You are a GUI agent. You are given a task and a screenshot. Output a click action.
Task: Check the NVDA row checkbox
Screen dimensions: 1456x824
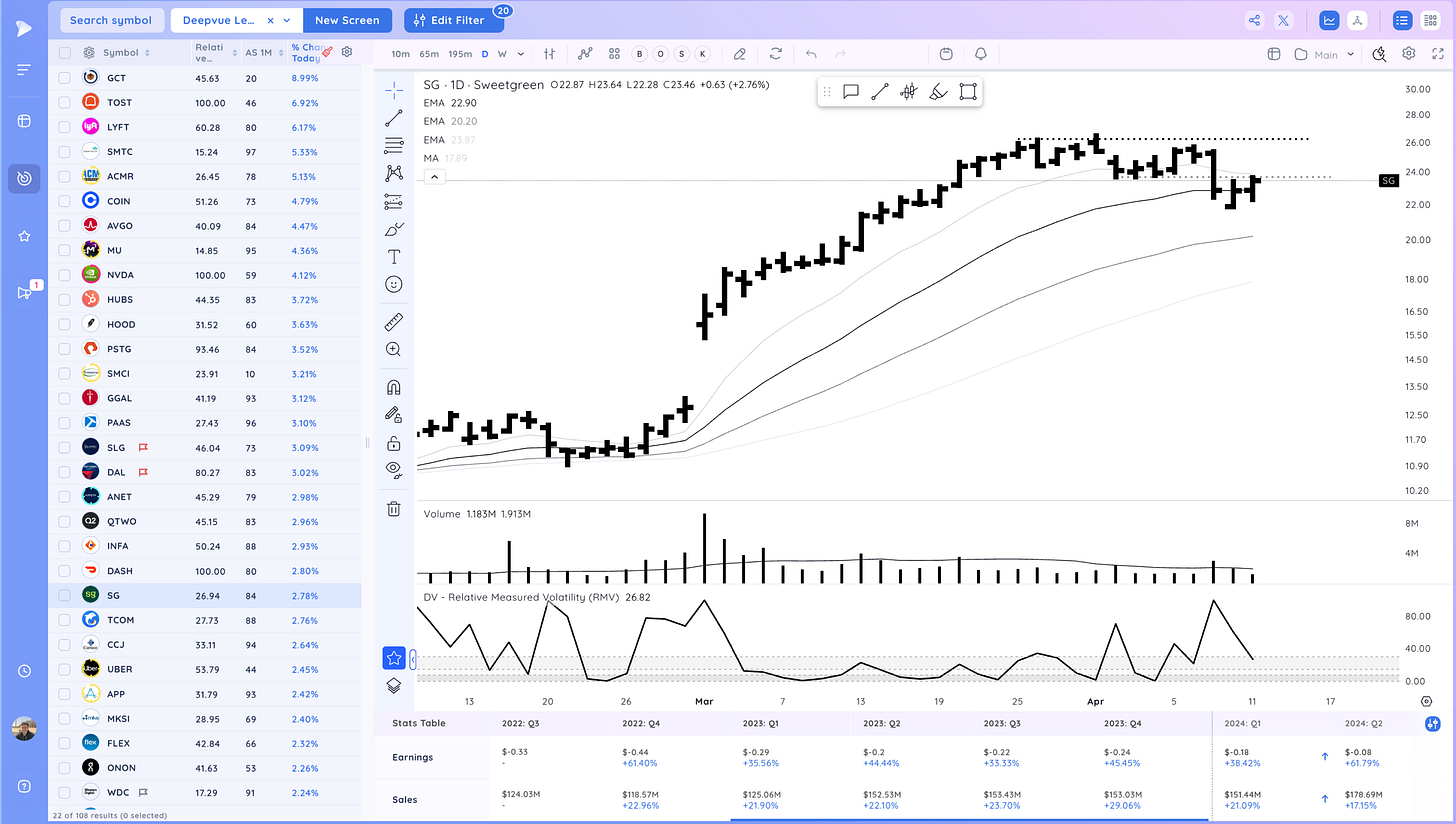tap(65, 275)
